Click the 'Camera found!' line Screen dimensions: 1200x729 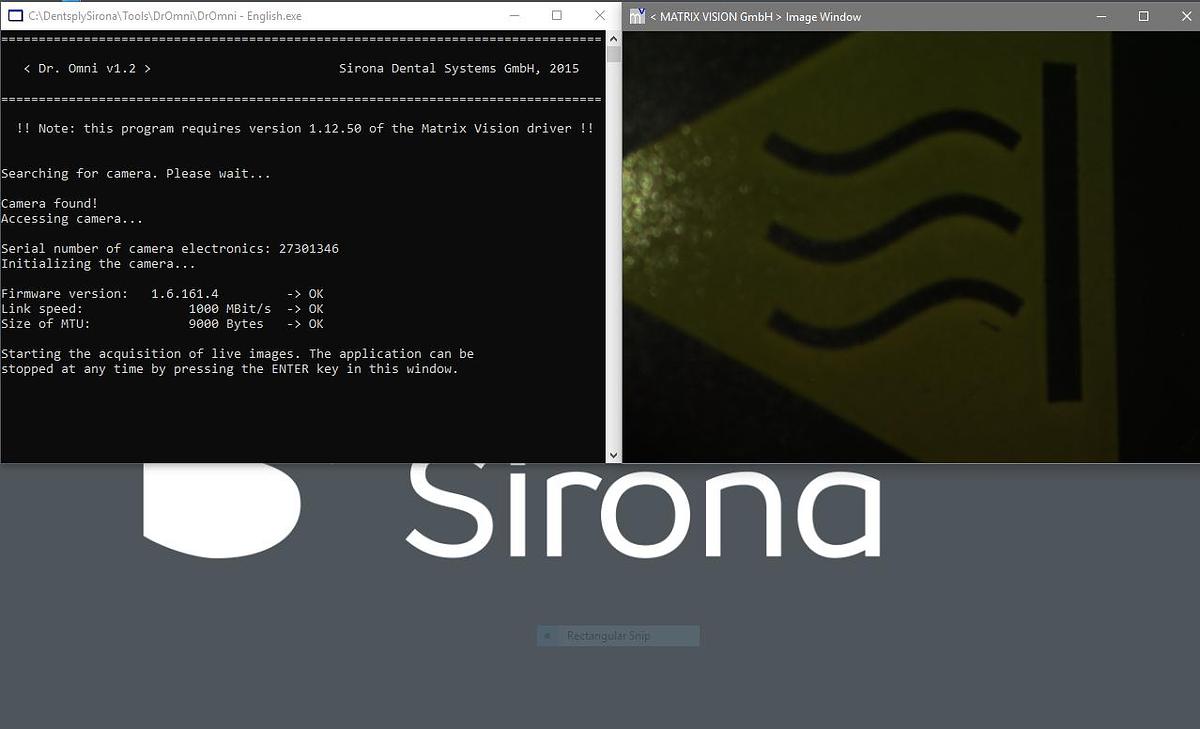point(49,204)
